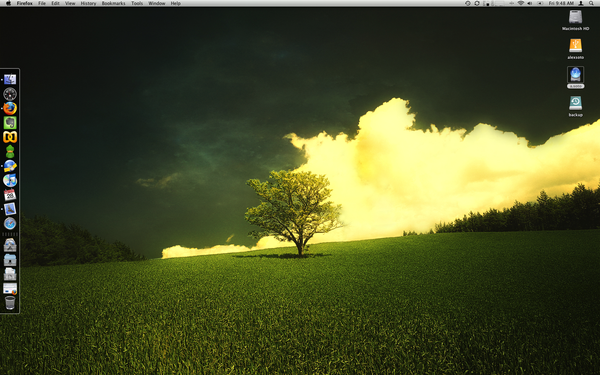This screenshot has height=375, width=600.
Task: Open the View menu
Action: pos(70,3)
